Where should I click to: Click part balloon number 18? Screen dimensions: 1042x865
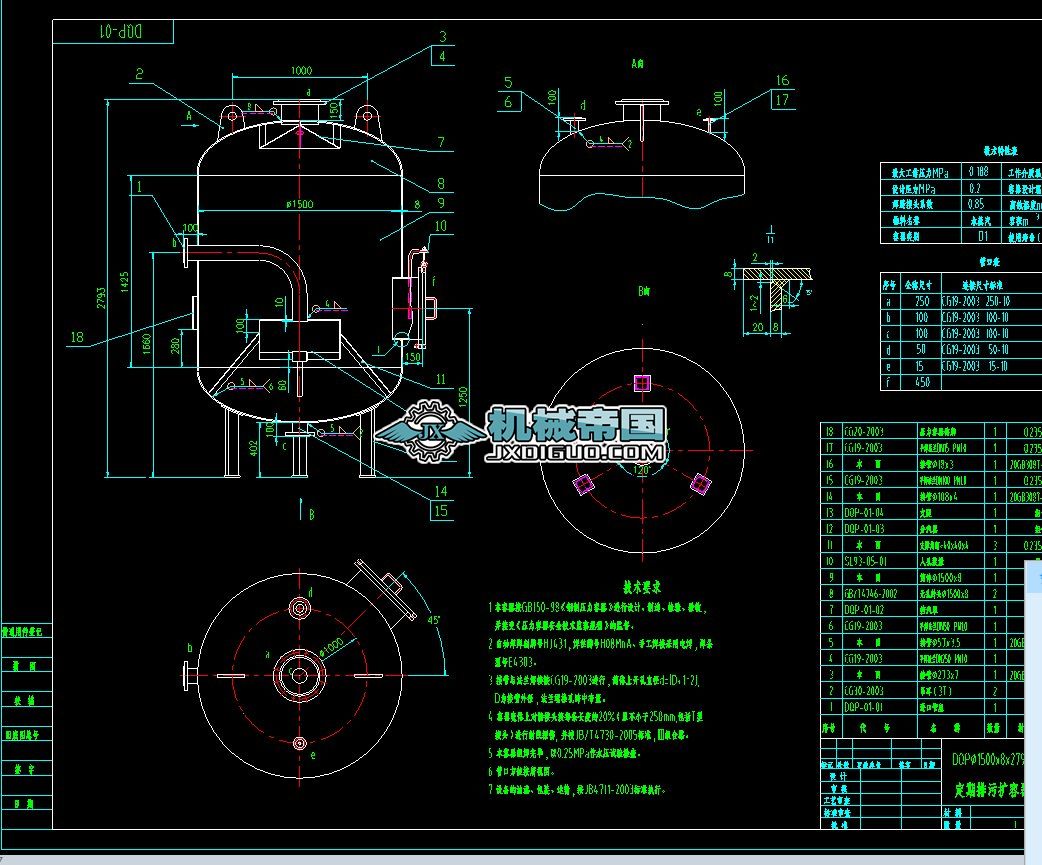[77, 336]
